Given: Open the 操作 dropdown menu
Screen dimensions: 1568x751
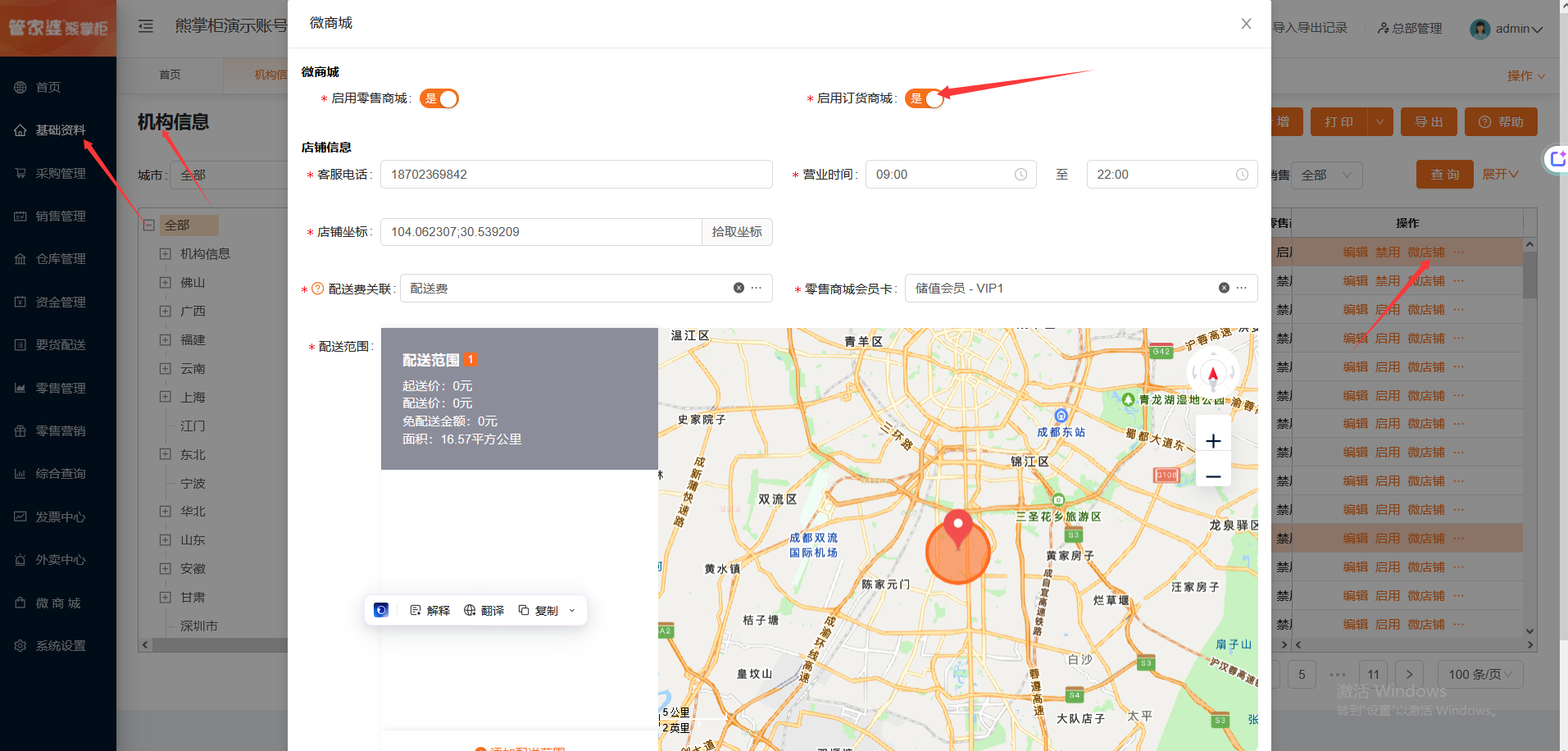Looking at the screenshot, I should [x=1525, y=75].
